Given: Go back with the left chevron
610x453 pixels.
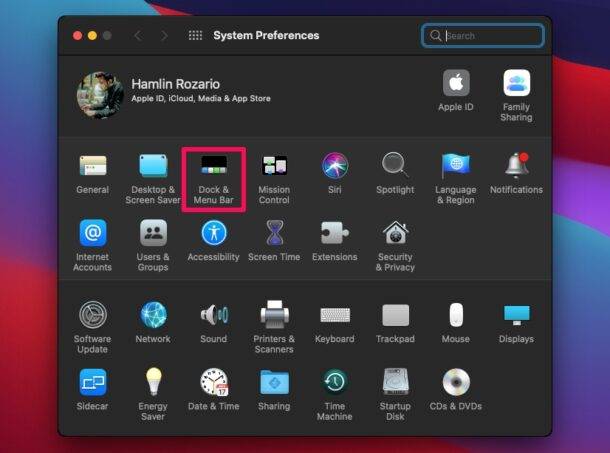Looking at the screenshot, I should [x=137, y=36].
